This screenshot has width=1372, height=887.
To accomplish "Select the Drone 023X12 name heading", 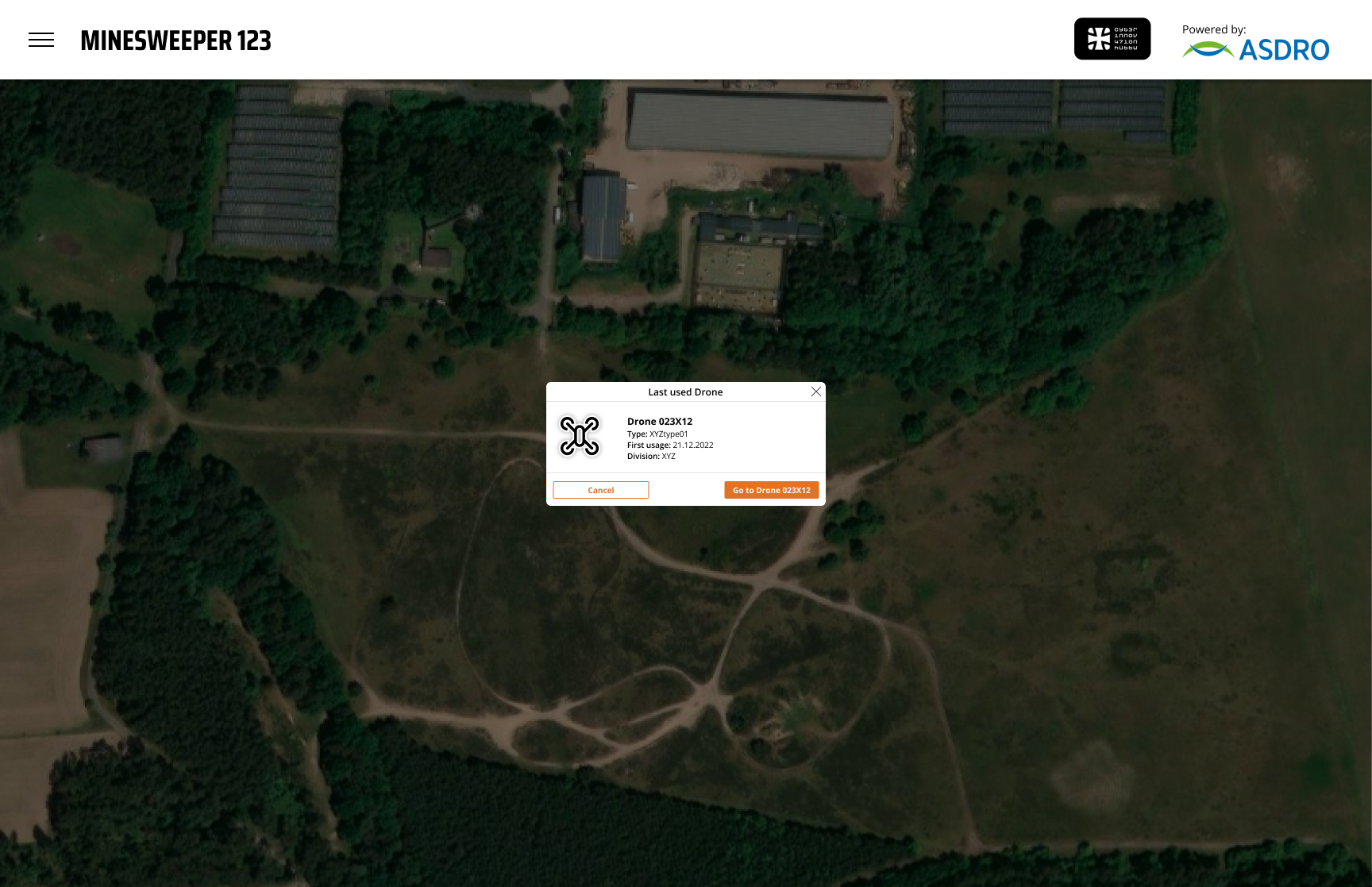I will pyautogui.click(x=660, y=422).
